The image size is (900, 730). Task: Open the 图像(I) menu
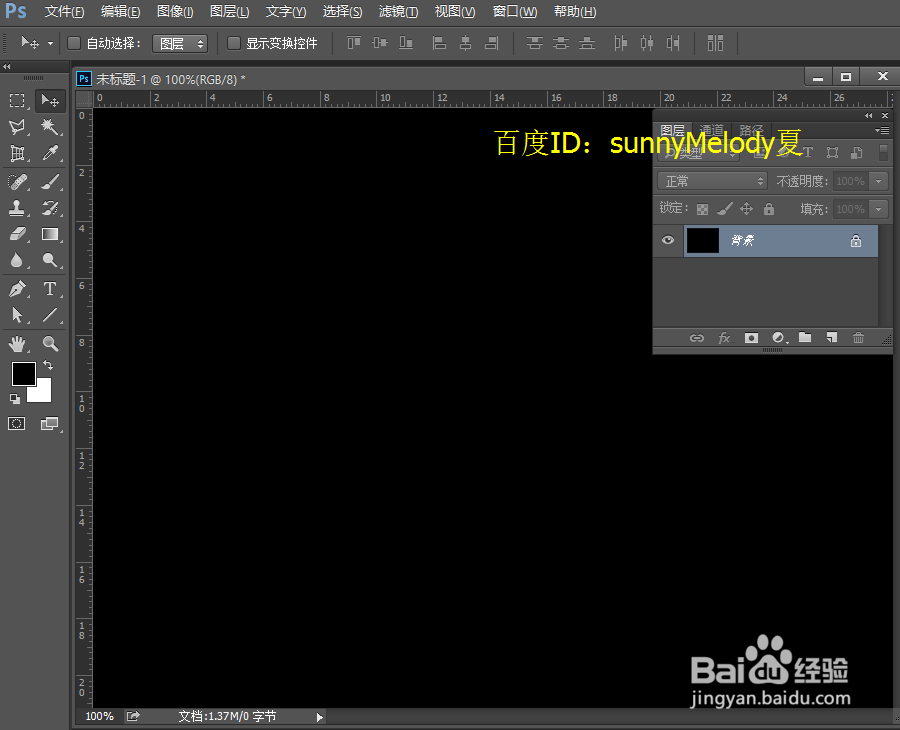click(175, 11)
